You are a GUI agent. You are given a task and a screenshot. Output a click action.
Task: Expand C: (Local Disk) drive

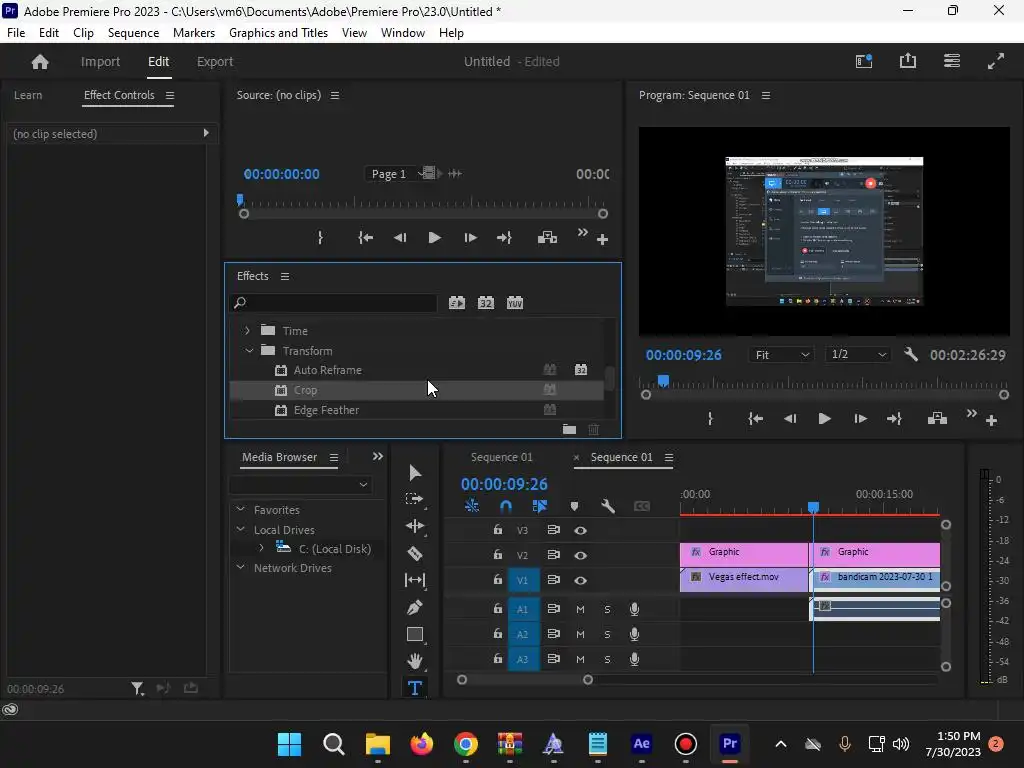[x=261, y=548]
